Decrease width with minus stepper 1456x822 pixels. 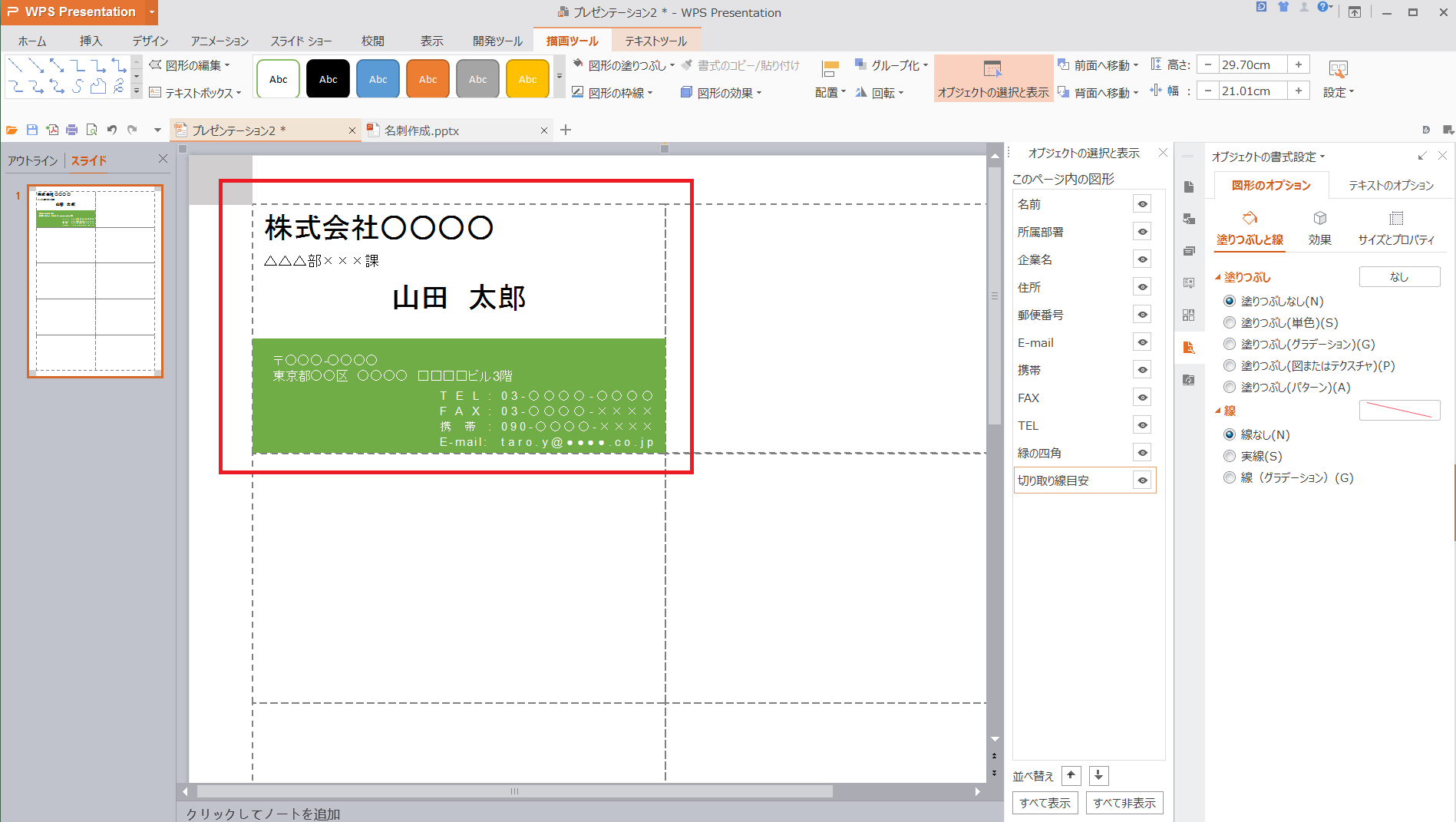tap(1208, 91)
